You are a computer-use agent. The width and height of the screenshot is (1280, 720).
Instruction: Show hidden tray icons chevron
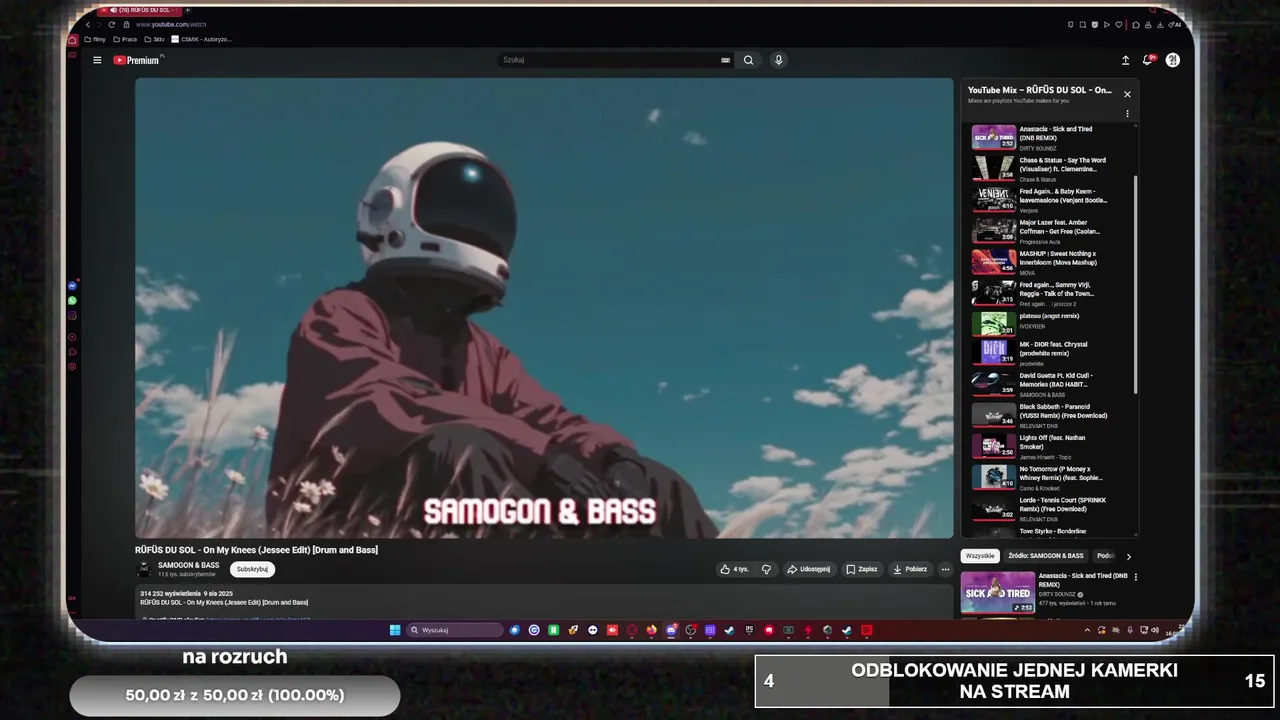tap(1087, 630)
